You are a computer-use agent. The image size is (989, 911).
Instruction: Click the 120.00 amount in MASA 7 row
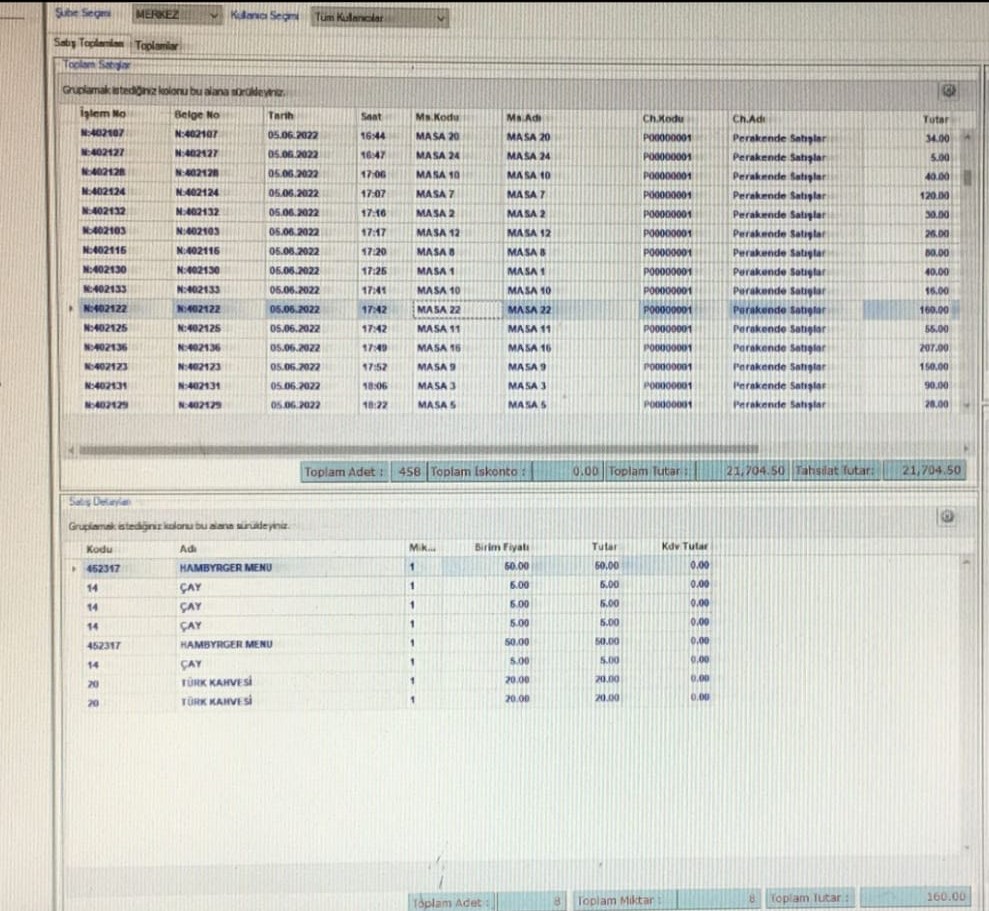tap(934, 196)
